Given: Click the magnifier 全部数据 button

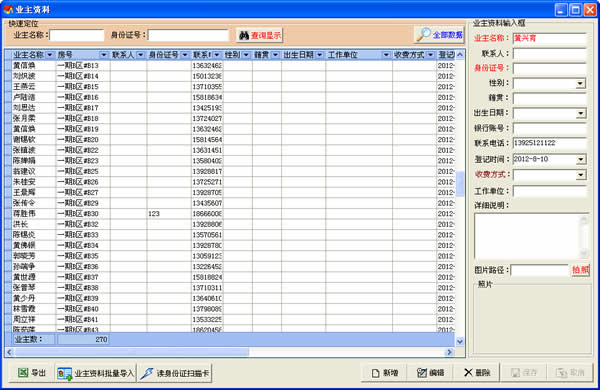Looking at the screenshot, I should tap(439, 35).
